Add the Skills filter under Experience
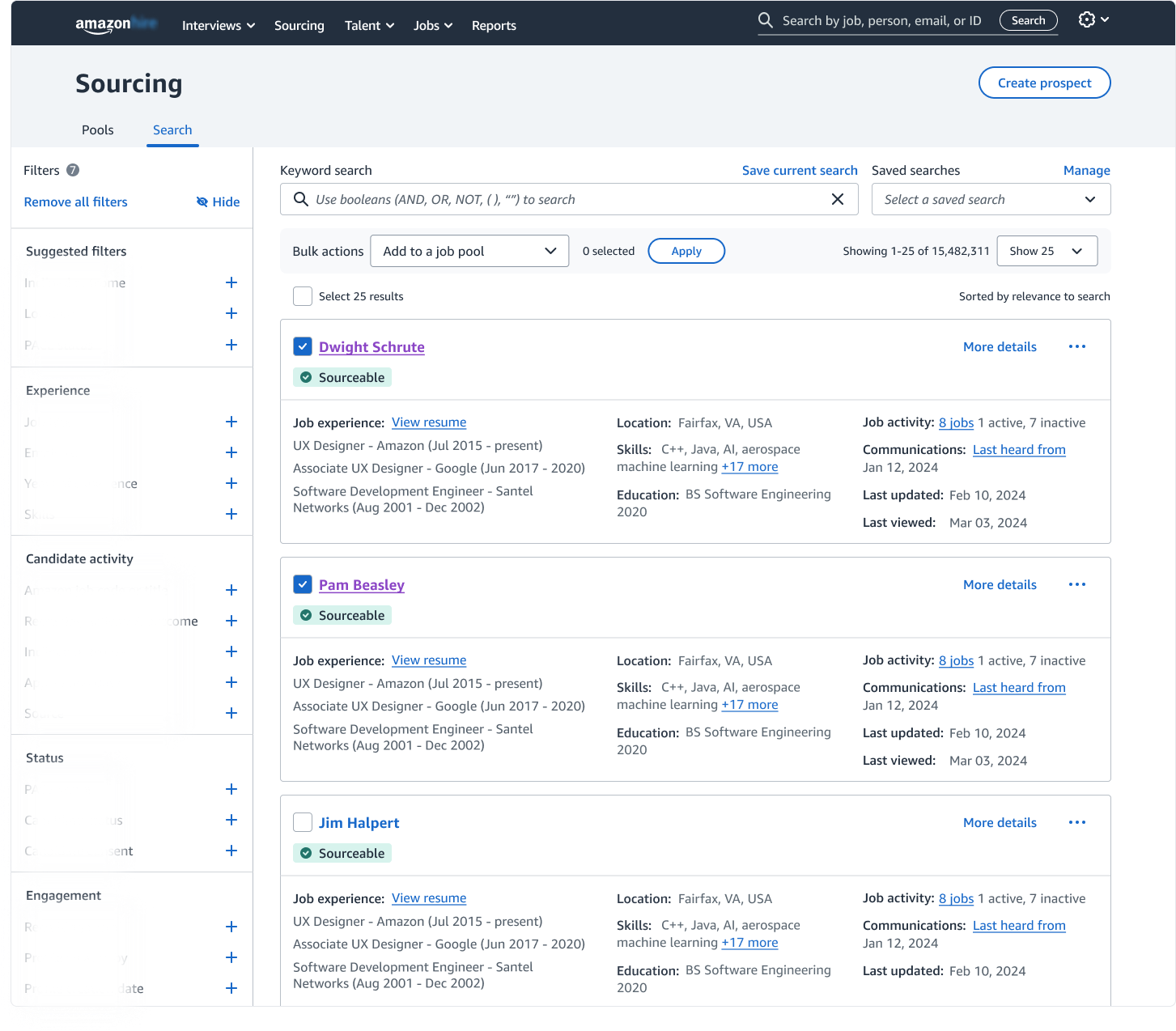Viewport: 1176px width, 1031px height. (x=231, y=514)
